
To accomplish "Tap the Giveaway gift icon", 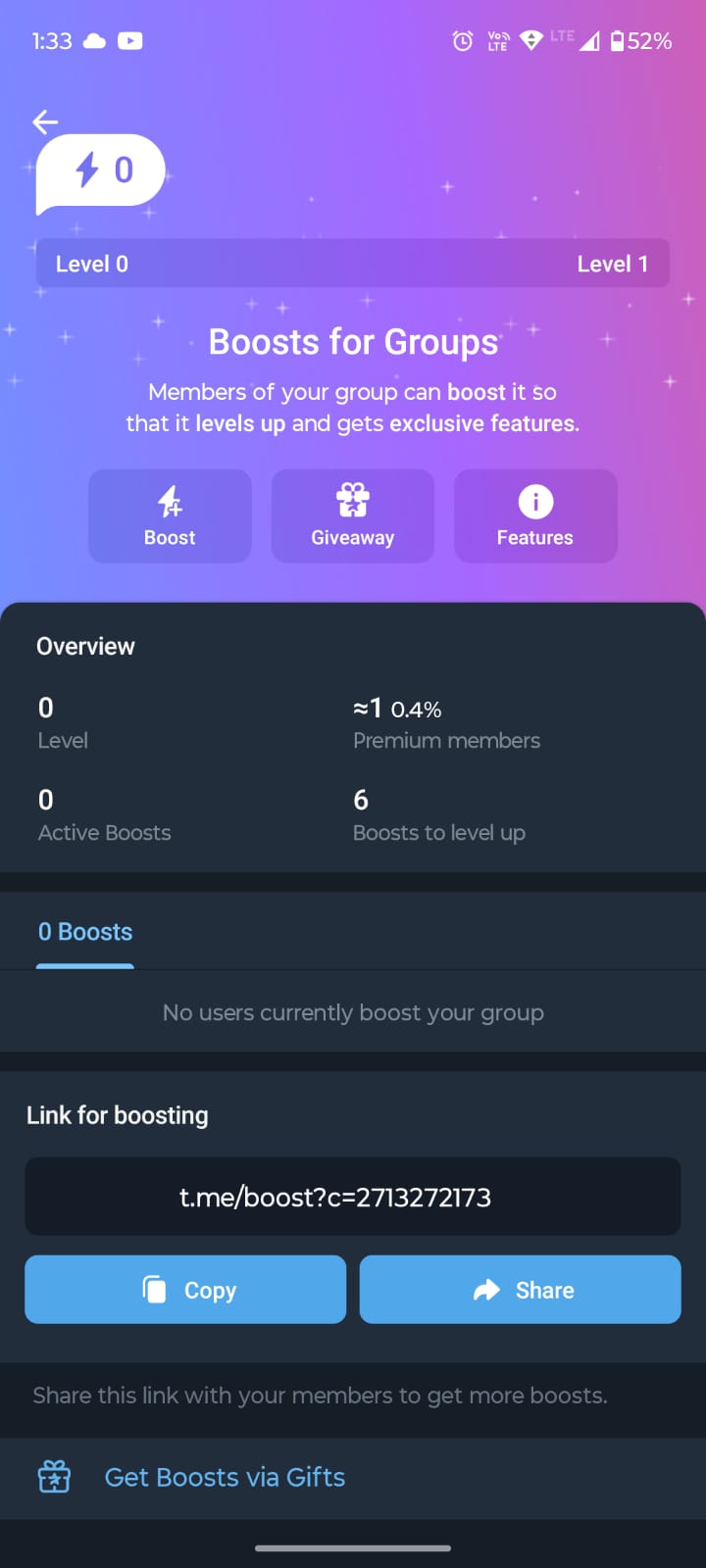I will pos(352,501).
